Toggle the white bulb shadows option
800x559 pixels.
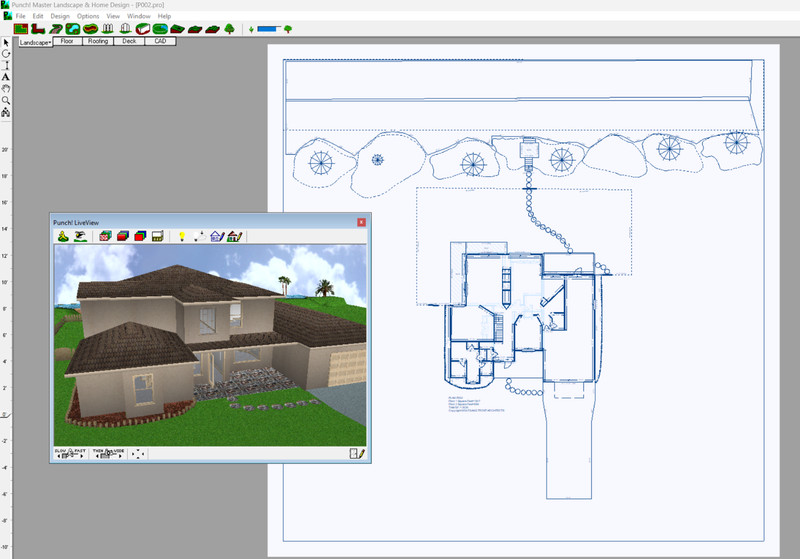pos(199,236)
